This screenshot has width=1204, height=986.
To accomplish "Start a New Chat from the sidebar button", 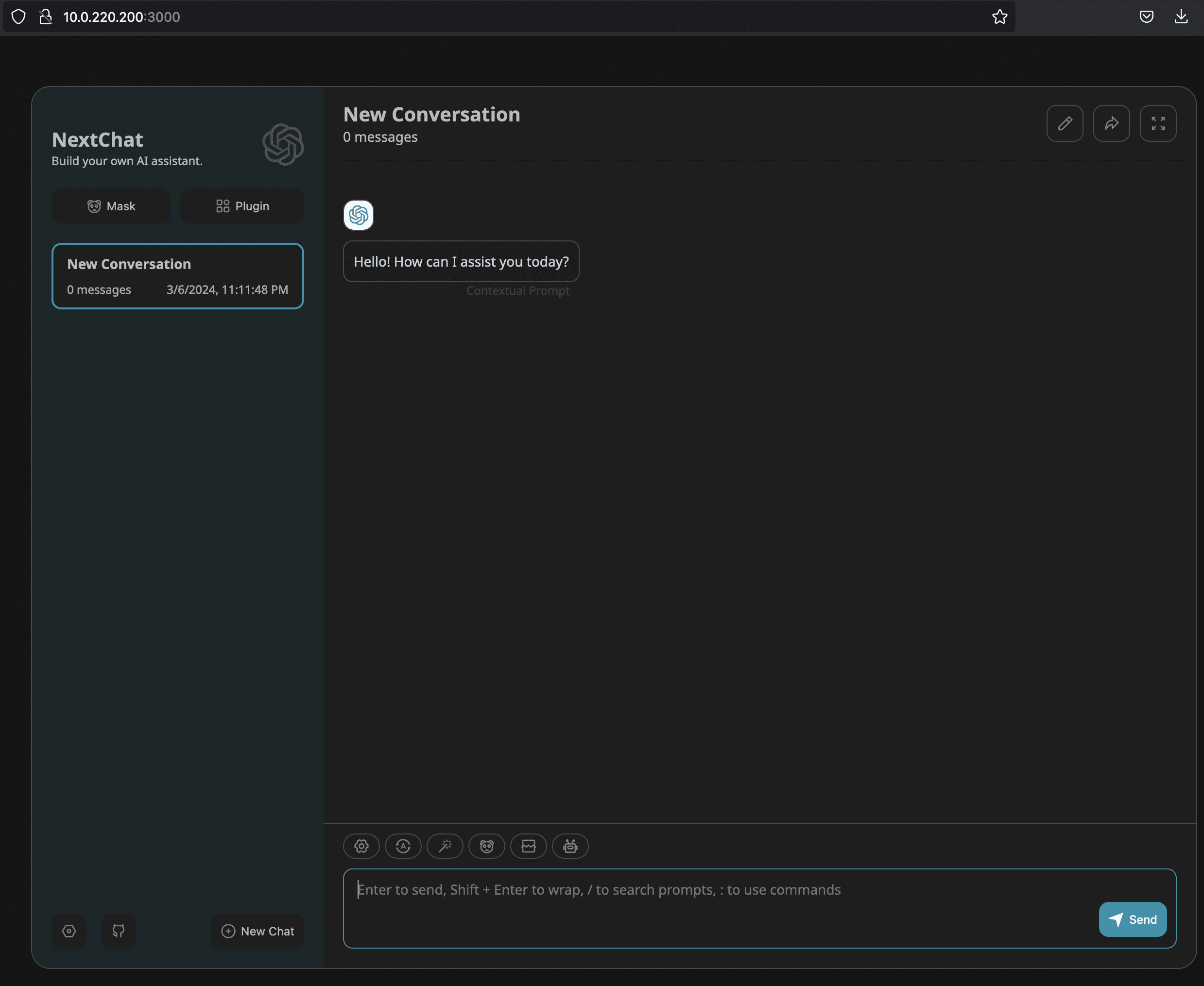I will (x=257, y=930).
